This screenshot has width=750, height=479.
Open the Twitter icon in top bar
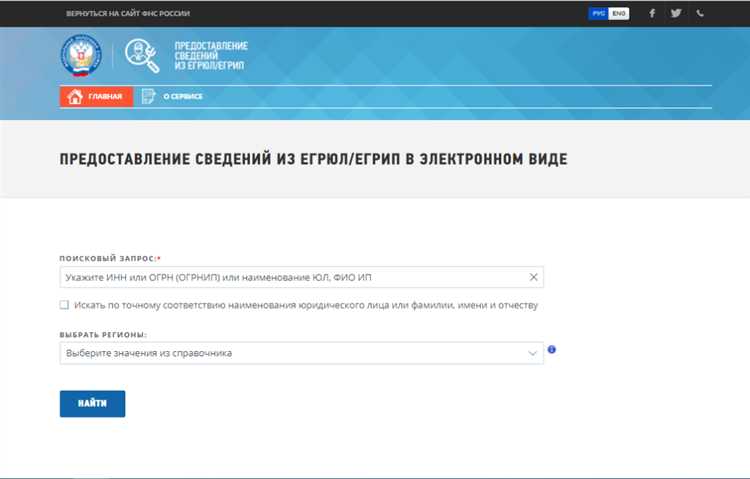click(676, 13)
